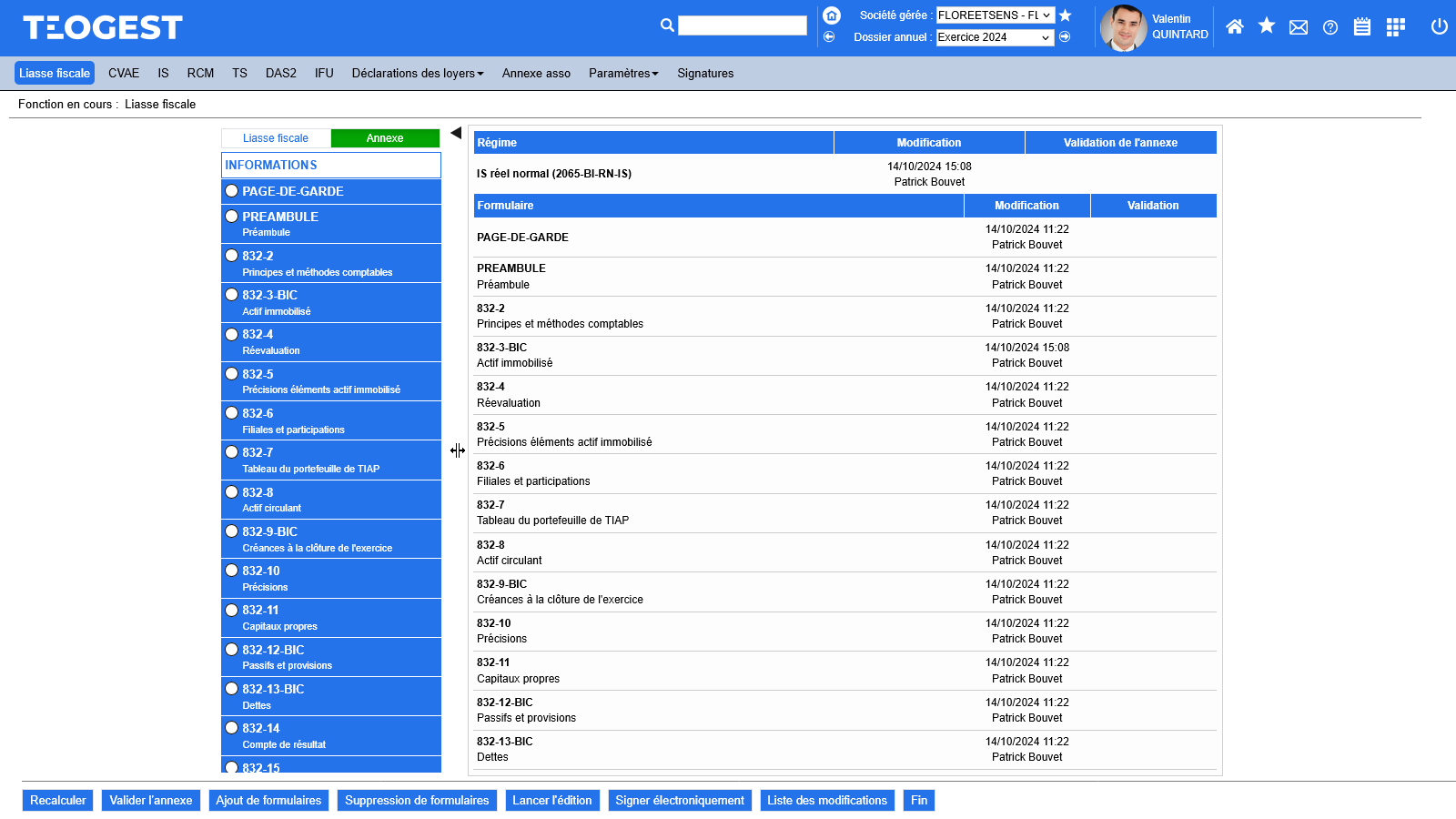Open the Dossier annuel Exercice 2024 dropdown
1456x819 pixels.
pyautogui.click(x=995, y=37)
